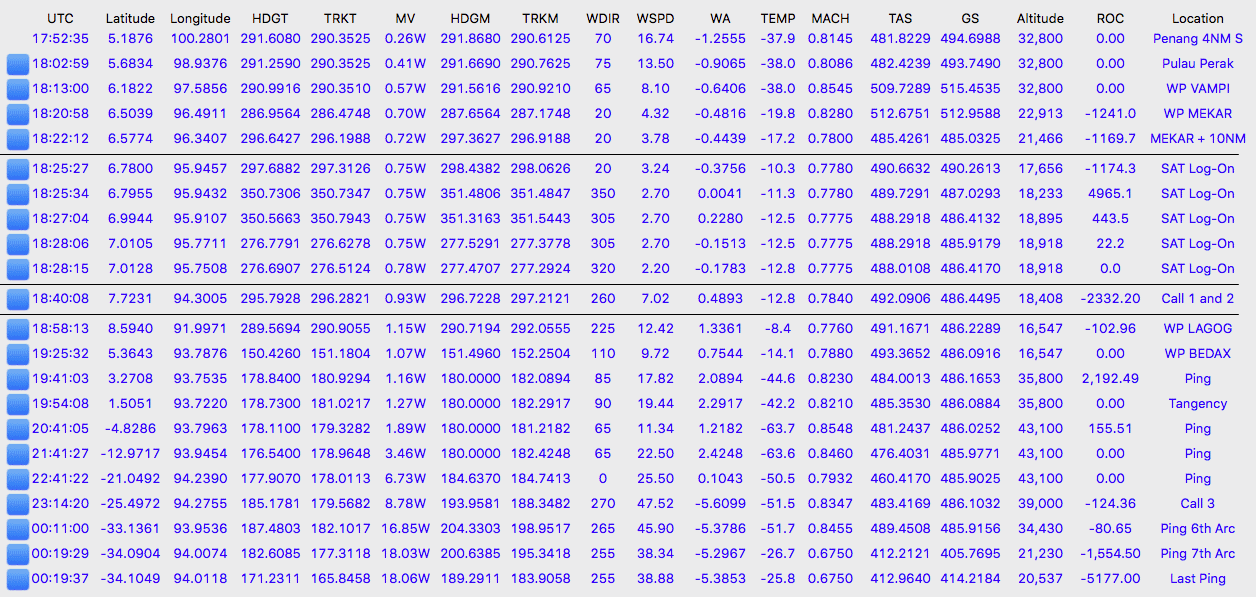Click the "Tangency" location cell

[x=1198, y=404]
